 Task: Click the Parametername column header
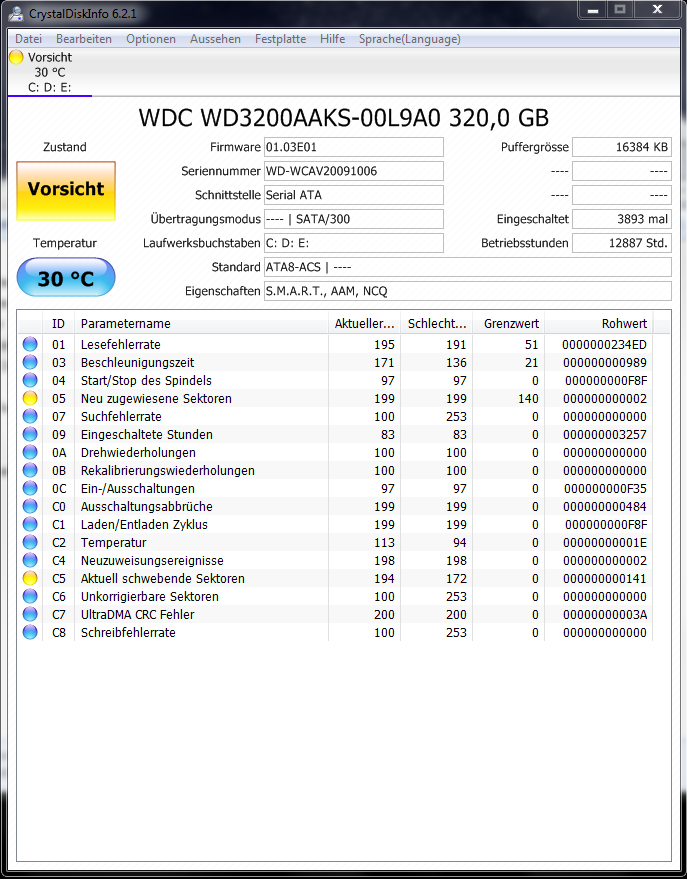(201, 323)
